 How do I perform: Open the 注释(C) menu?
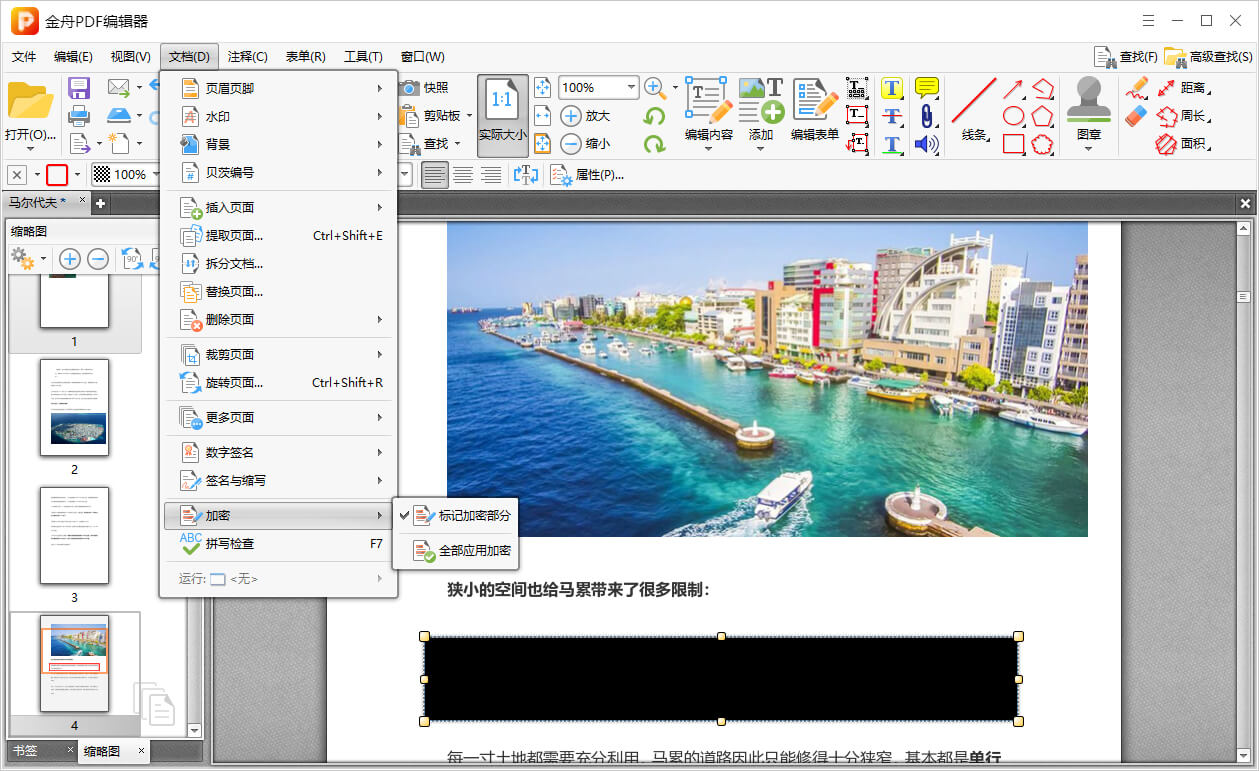(247, 57)
